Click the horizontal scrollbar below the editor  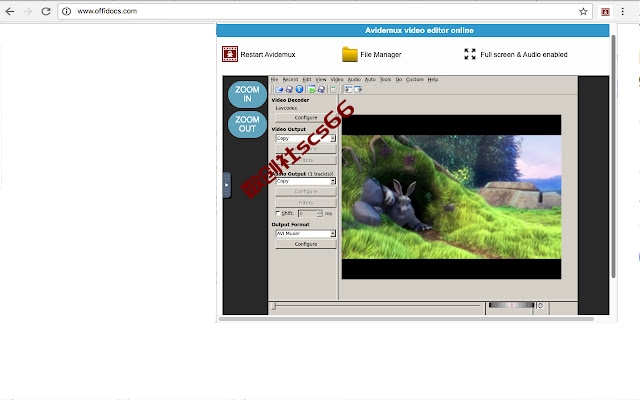click(x=406, y=319)
